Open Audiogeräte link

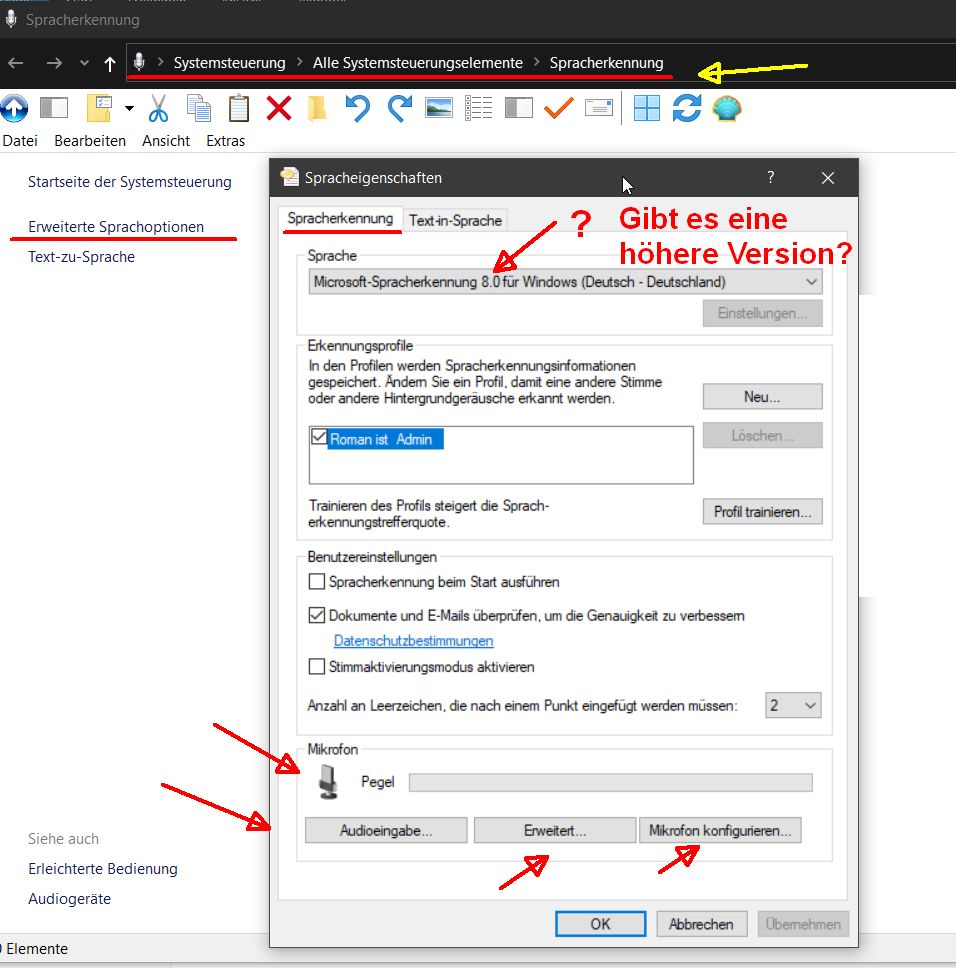pyautogui.click(x=70, y=899)
